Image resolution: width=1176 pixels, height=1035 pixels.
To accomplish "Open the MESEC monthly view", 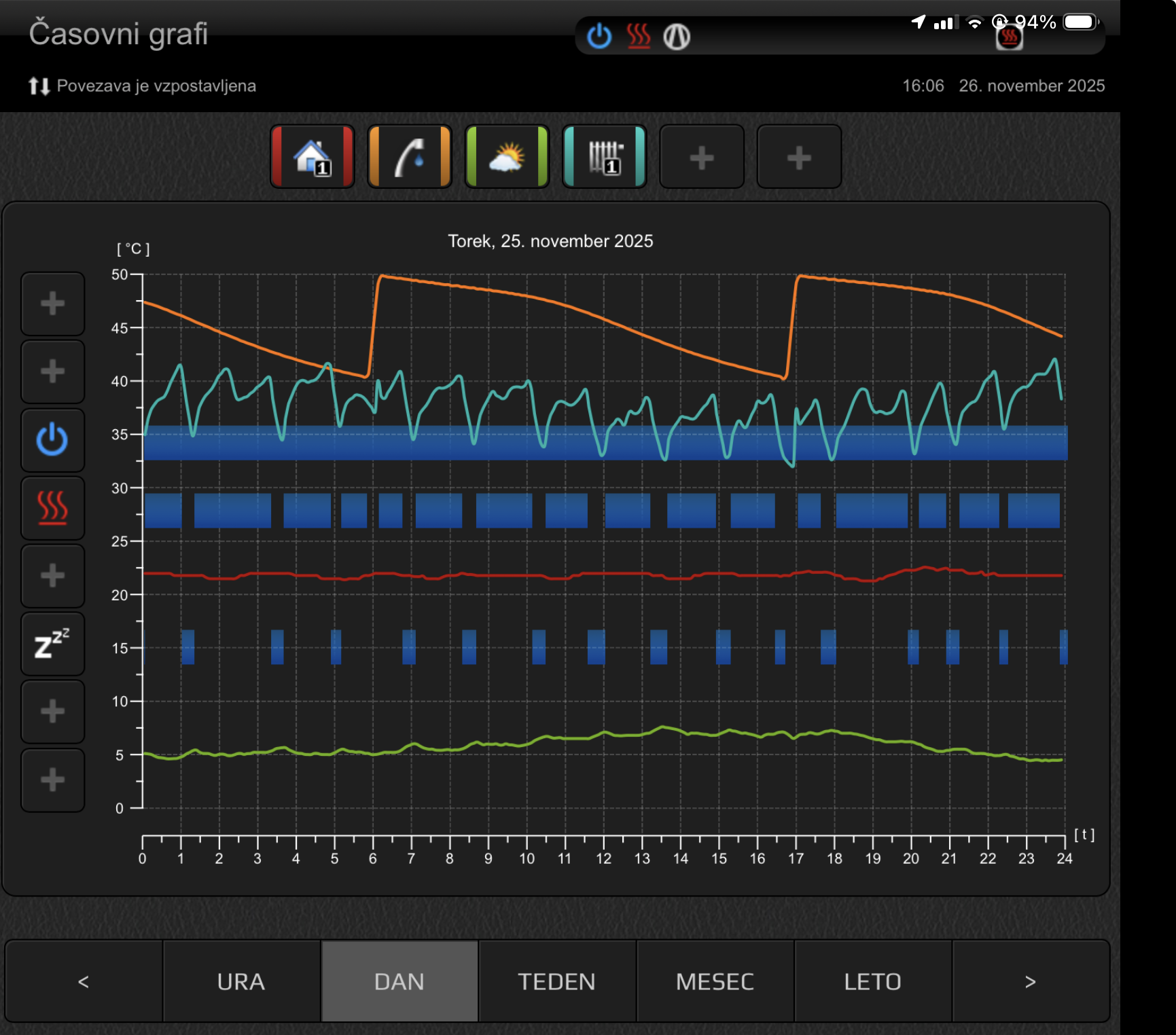I will 715,981.
